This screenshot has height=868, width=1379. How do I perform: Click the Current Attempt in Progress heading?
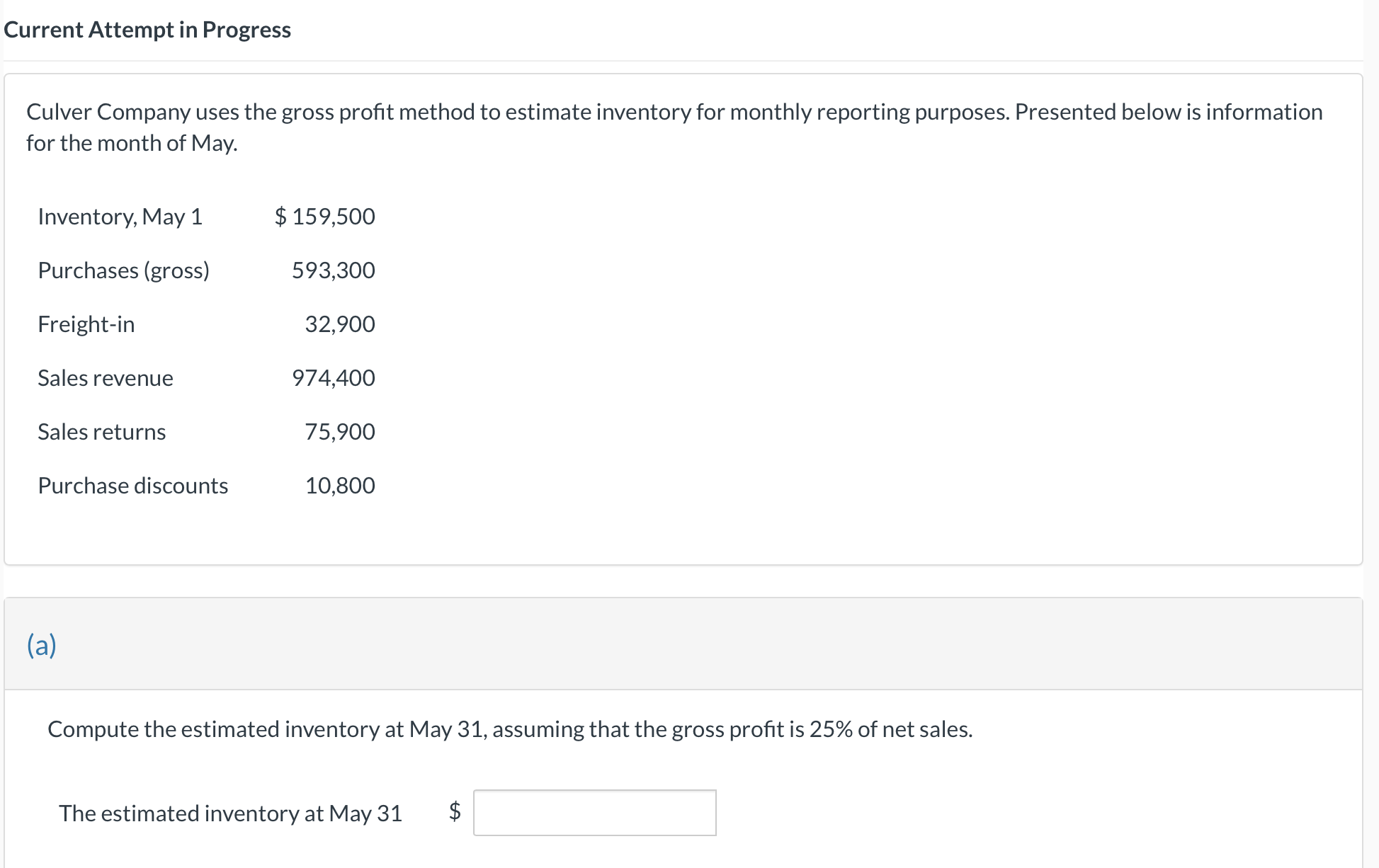147,30
